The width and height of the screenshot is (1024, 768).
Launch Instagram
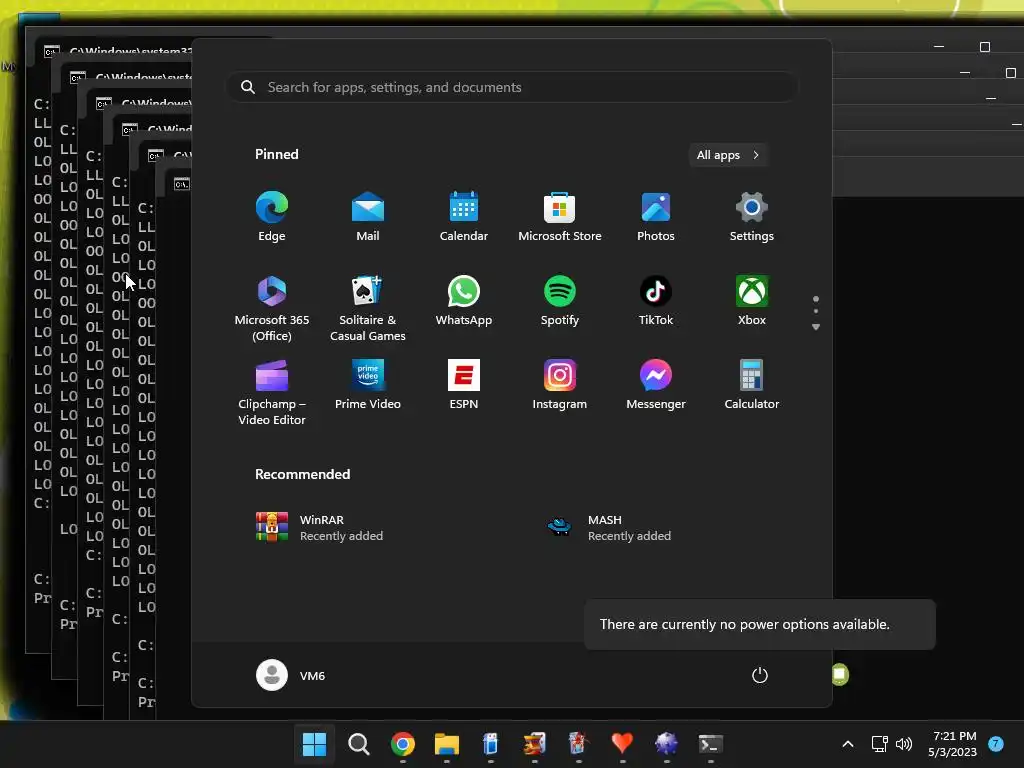[560, 385]
